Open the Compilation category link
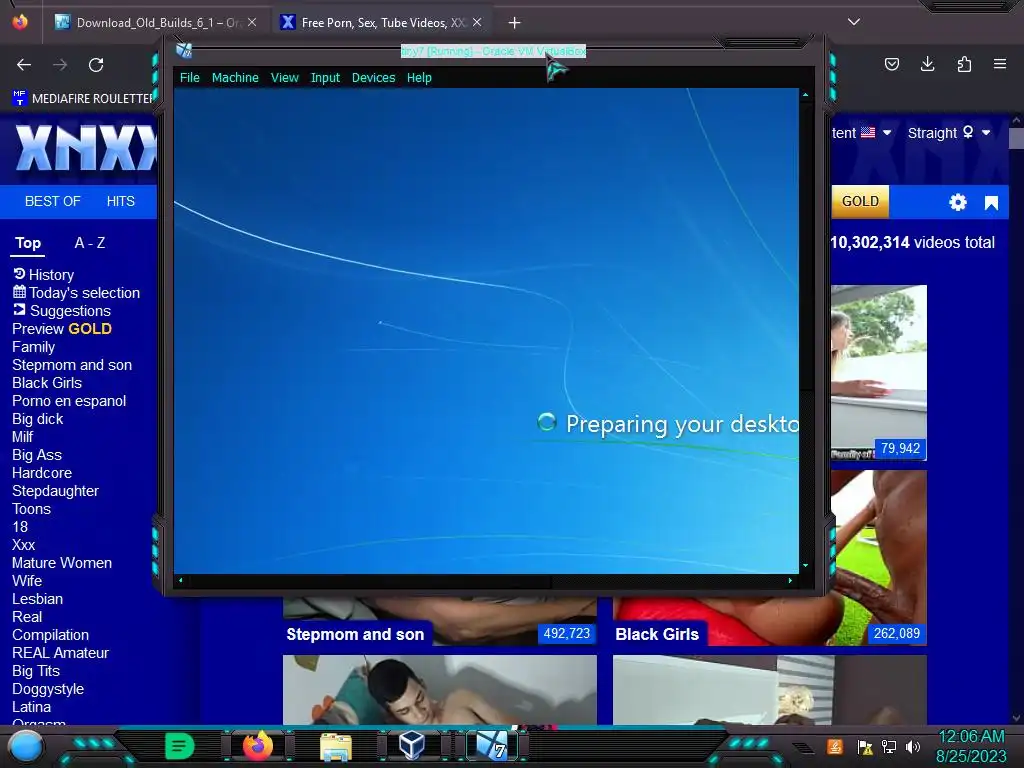1024x768 pixels. (50, 635)
